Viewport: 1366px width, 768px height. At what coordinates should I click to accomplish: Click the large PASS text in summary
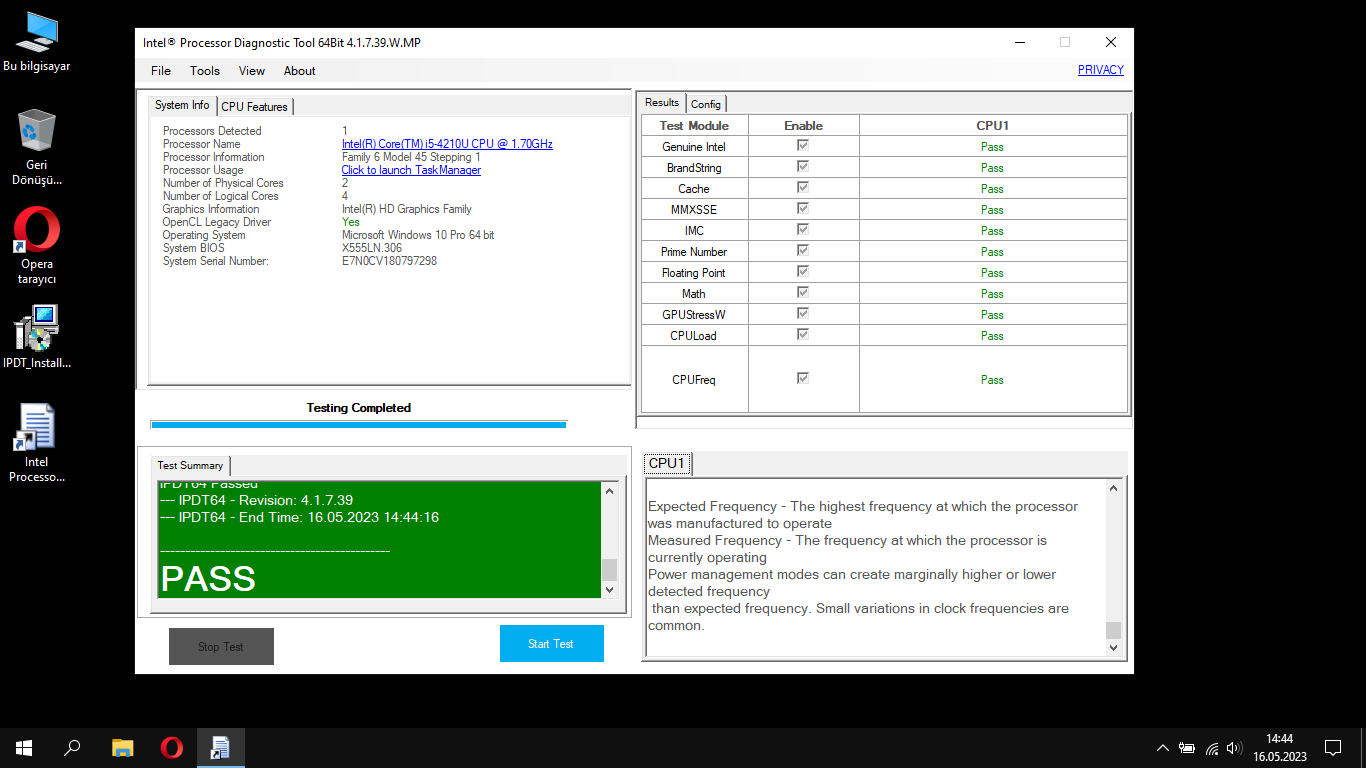click(208, 579)
